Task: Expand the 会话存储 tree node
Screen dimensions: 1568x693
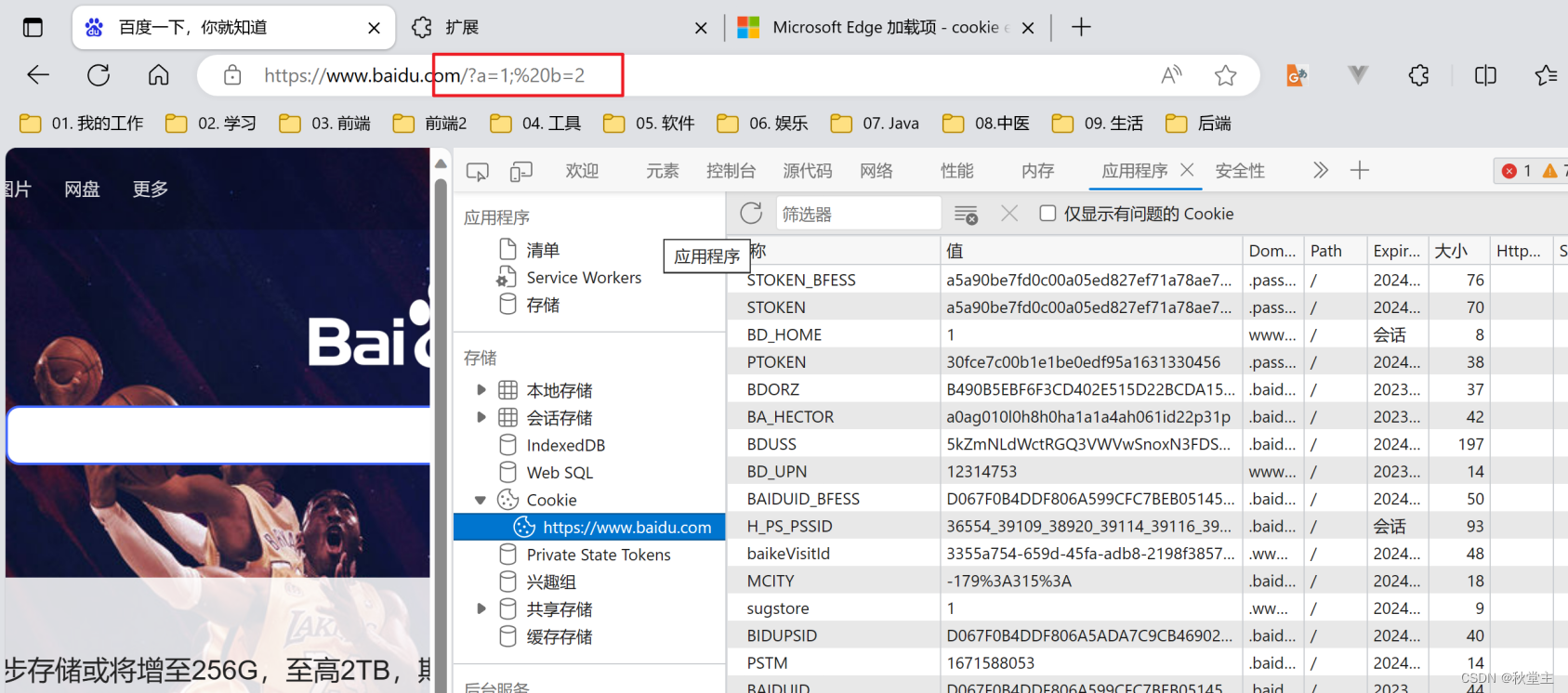Action: pyautogui.click(x=481, y=417)
